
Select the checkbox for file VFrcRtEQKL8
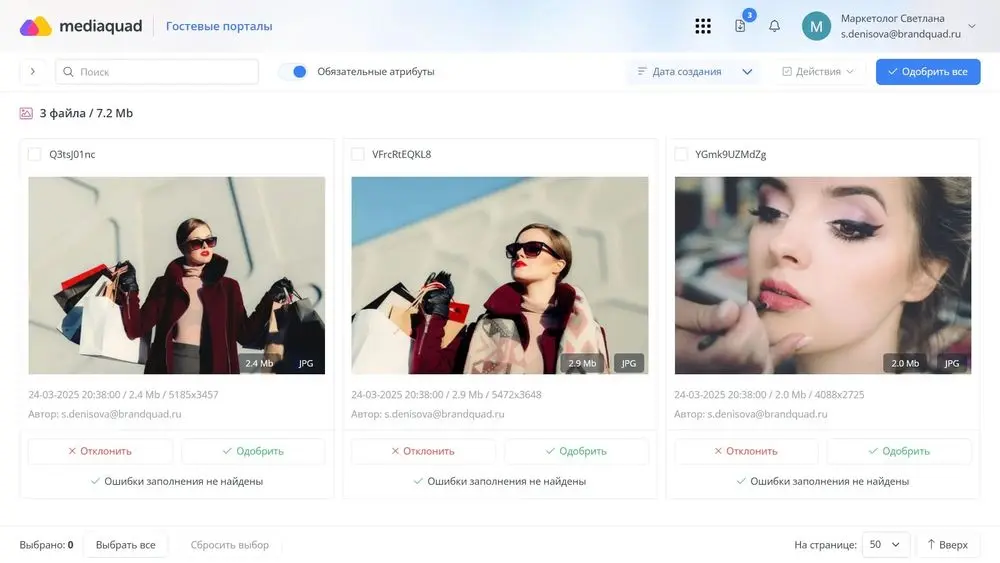coord(358,154)
